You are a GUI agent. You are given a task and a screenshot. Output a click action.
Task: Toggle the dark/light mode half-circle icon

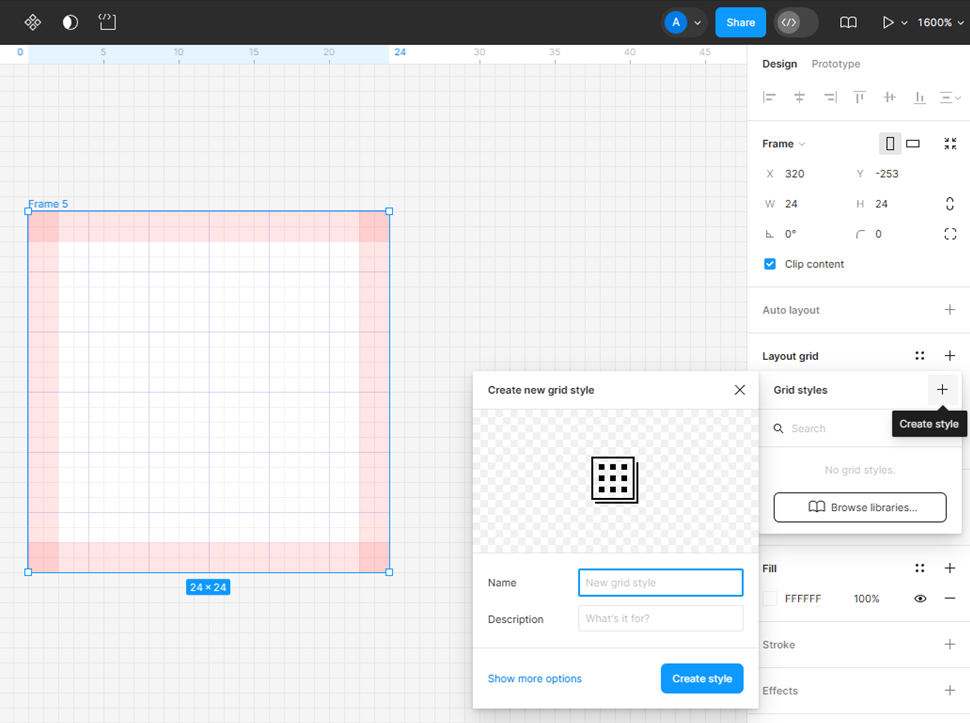[x=71, y=22]
